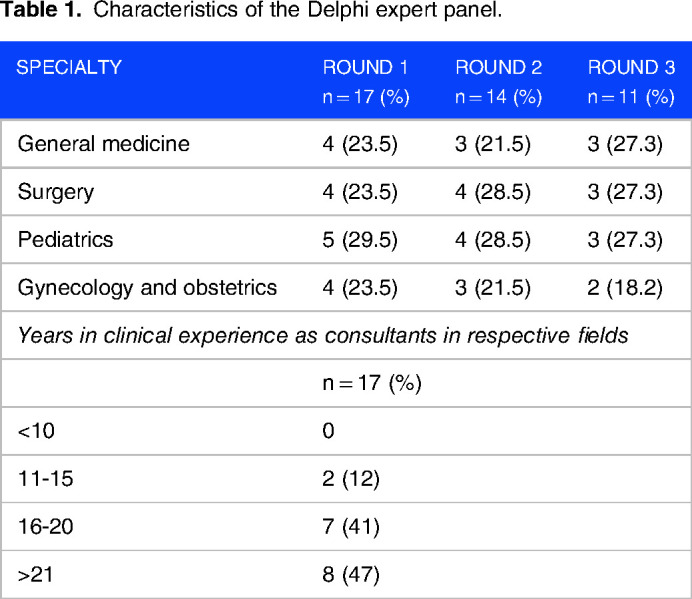Click the Surgery row label
The height and width of the screenshot is (599, 692).
coord(51,192)
